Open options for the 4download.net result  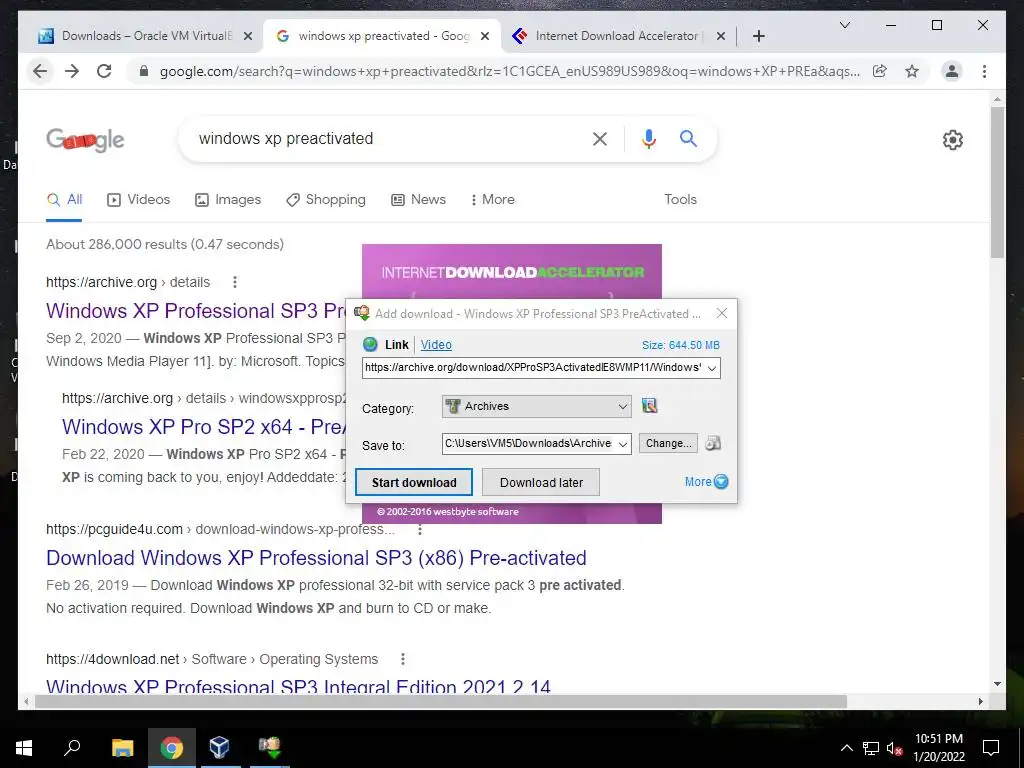pyautogui.click(x=403, y=659)
